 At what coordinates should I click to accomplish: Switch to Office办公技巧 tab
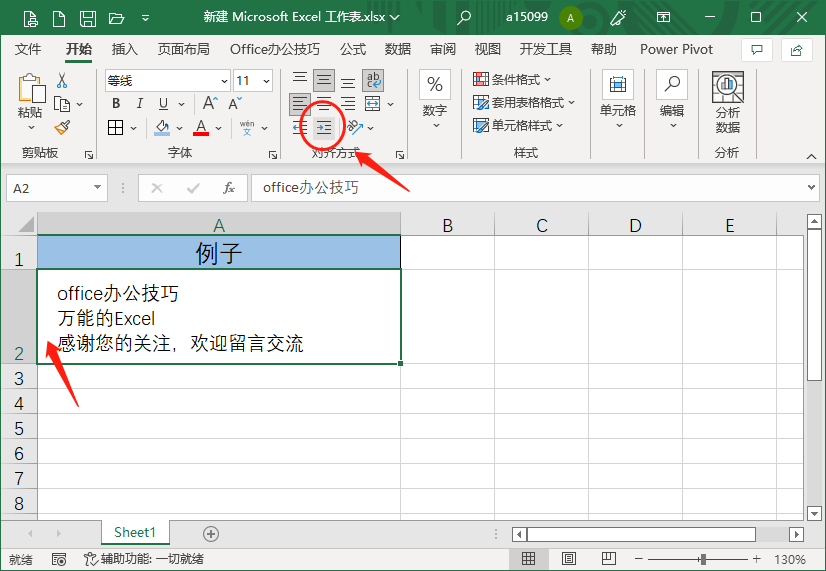pyautogui.click(x=274, y=50)
